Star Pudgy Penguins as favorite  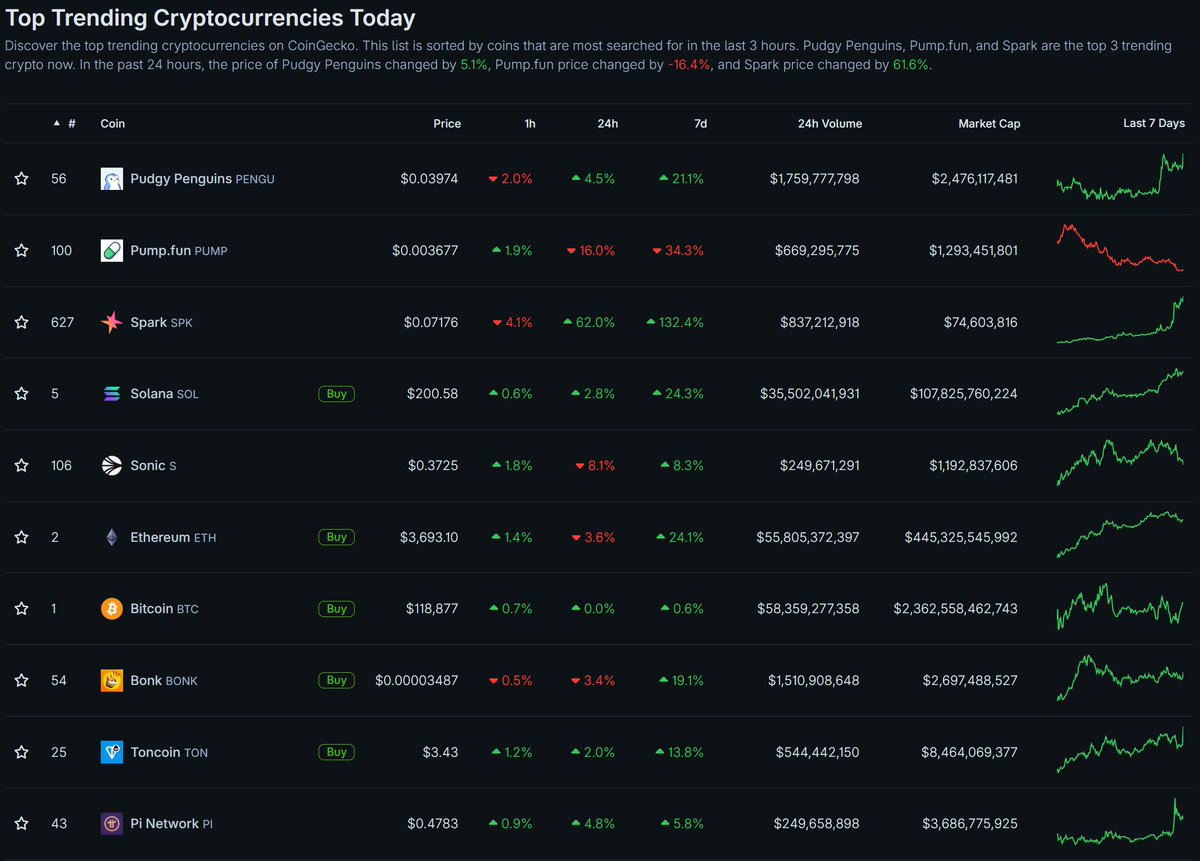tap(21, 179)
